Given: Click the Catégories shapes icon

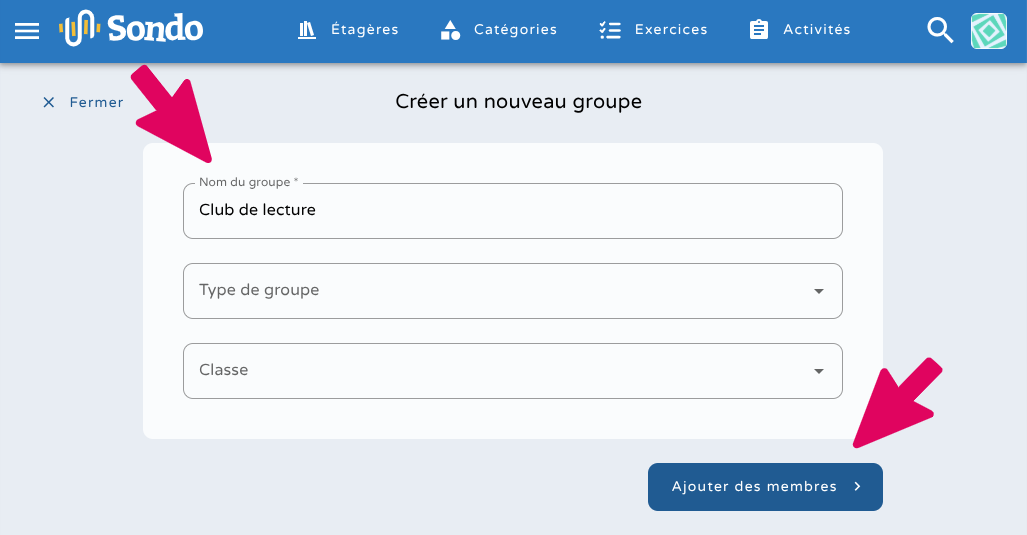Looking at the screenshot, I should click(x=450, y=30).
